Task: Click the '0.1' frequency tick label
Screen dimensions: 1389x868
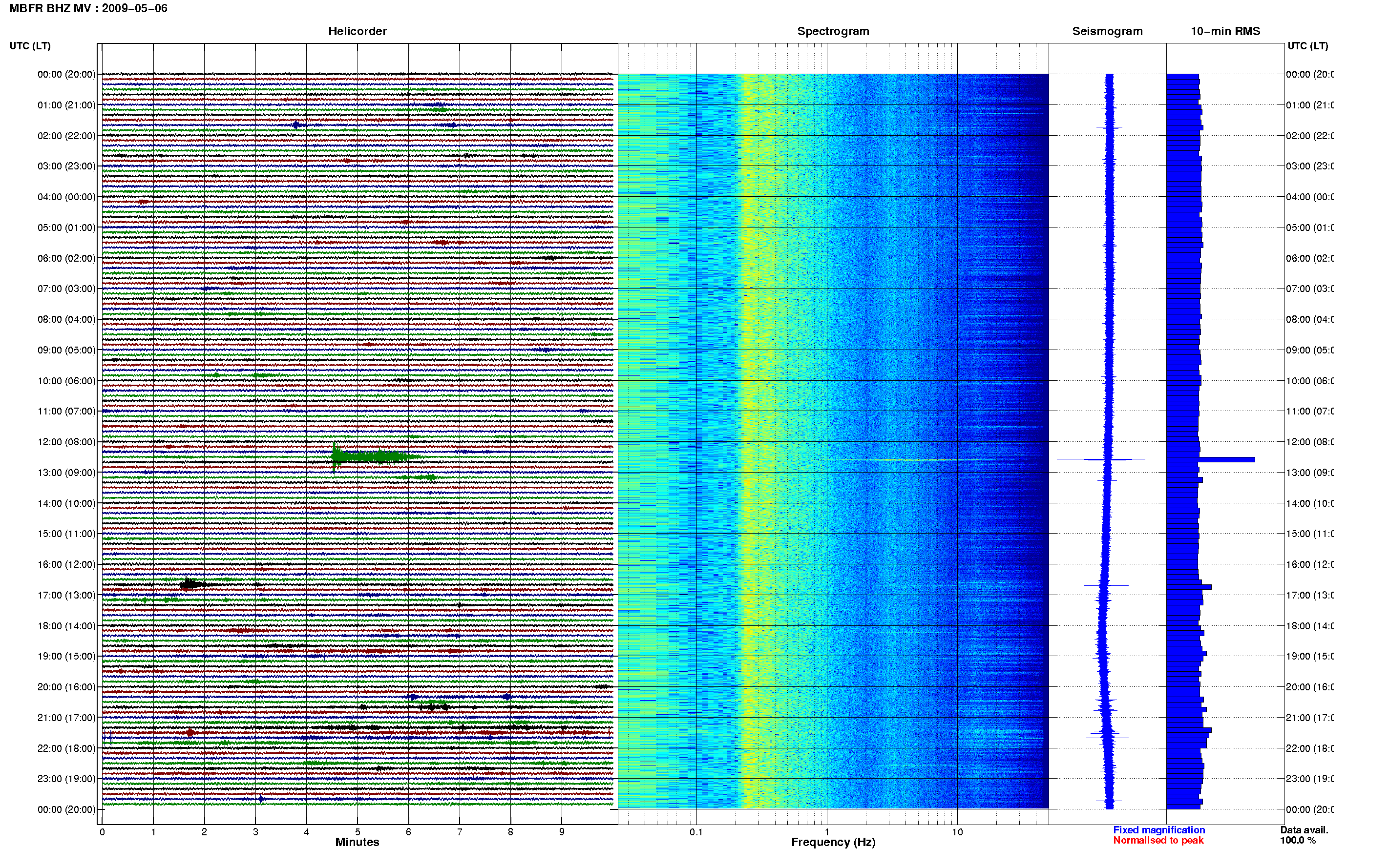Action: [x=696, y=832]
